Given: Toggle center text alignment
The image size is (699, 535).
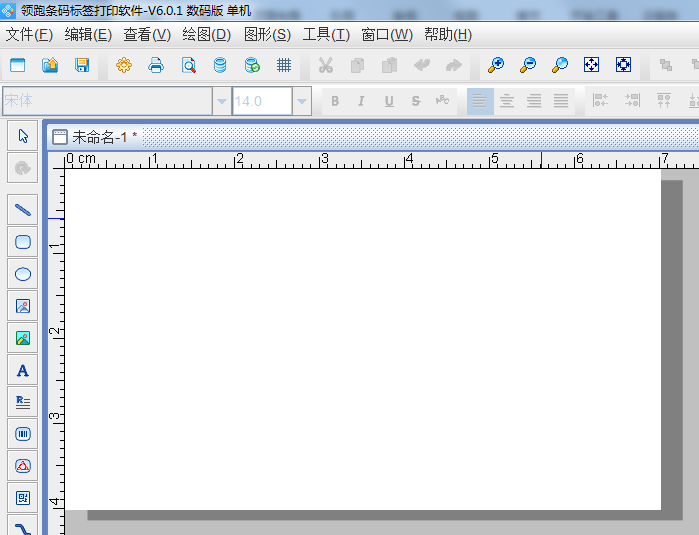Looking at the screenshot, I should 507,101.
